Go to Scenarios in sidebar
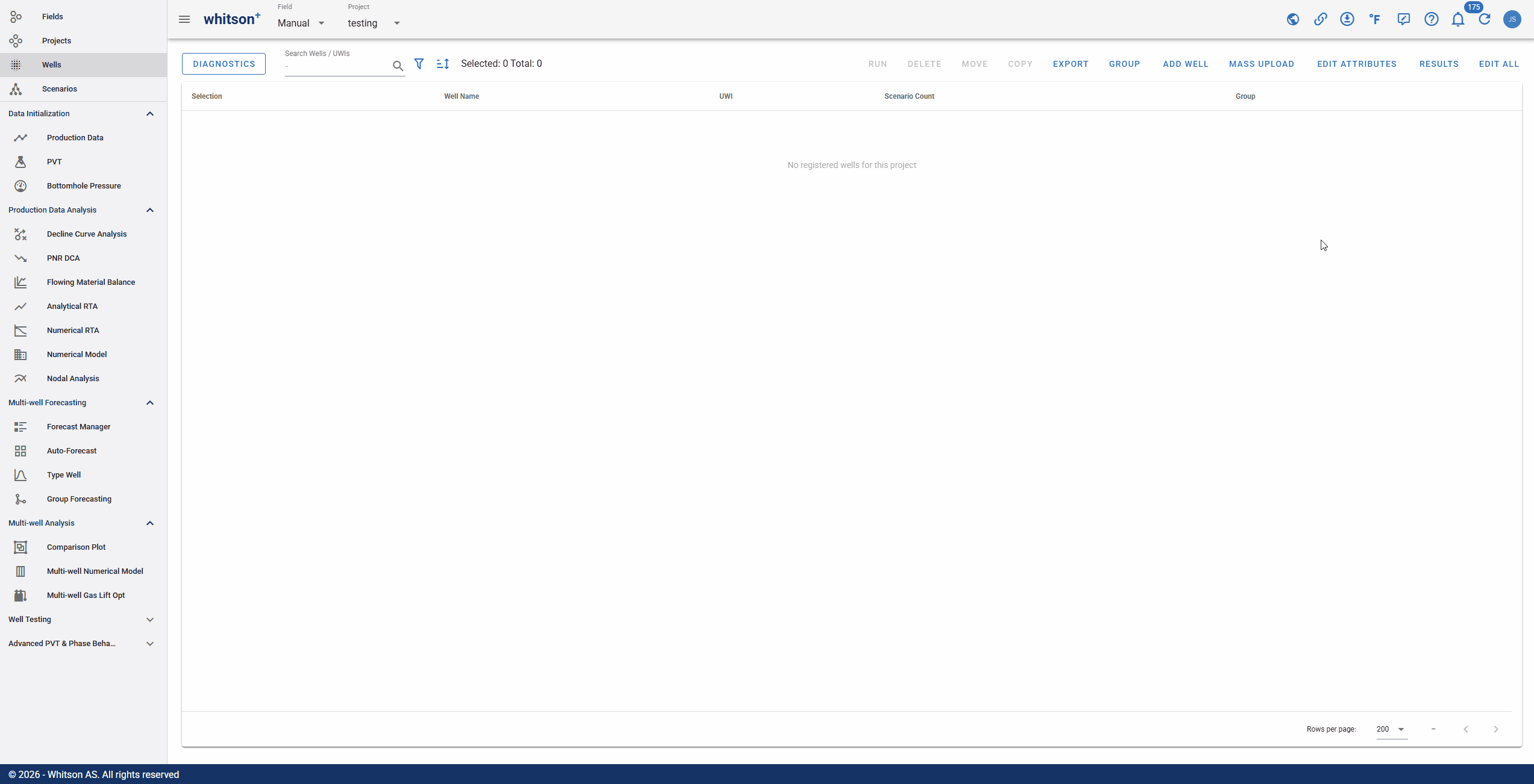The image size is (1534, 784). pyautogui.click(x=83, y=89)
